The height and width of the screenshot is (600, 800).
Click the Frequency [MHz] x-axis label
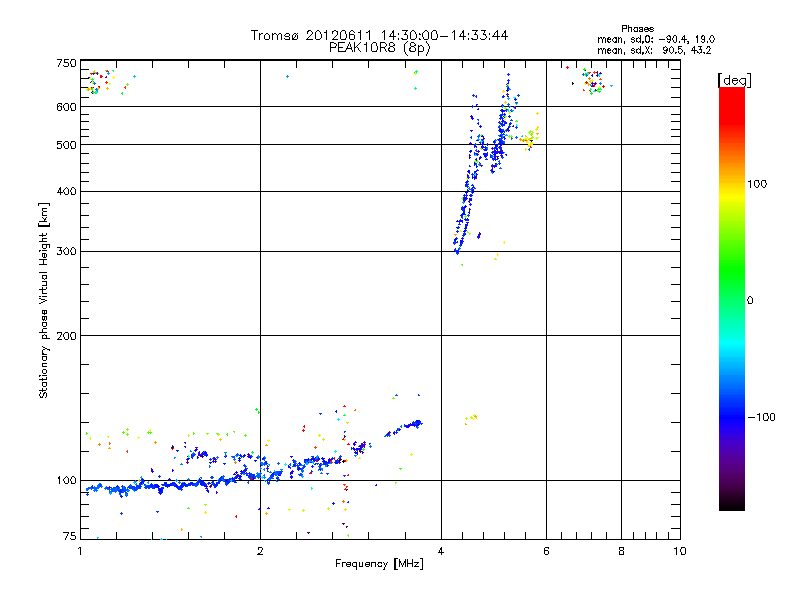click(x=379, y=565)
